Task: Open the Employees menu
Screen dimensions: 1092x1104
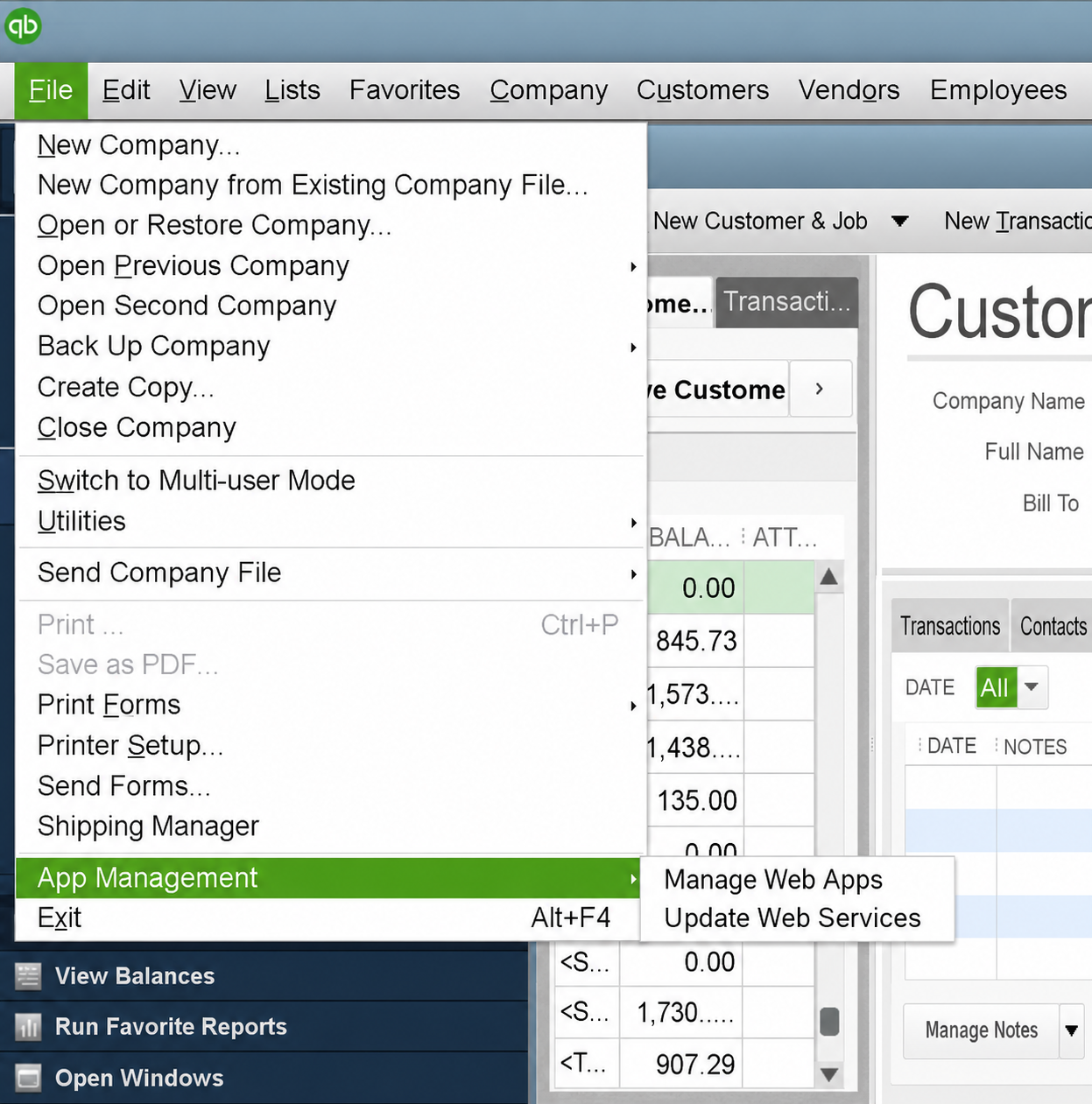Action: click(998, 90)
